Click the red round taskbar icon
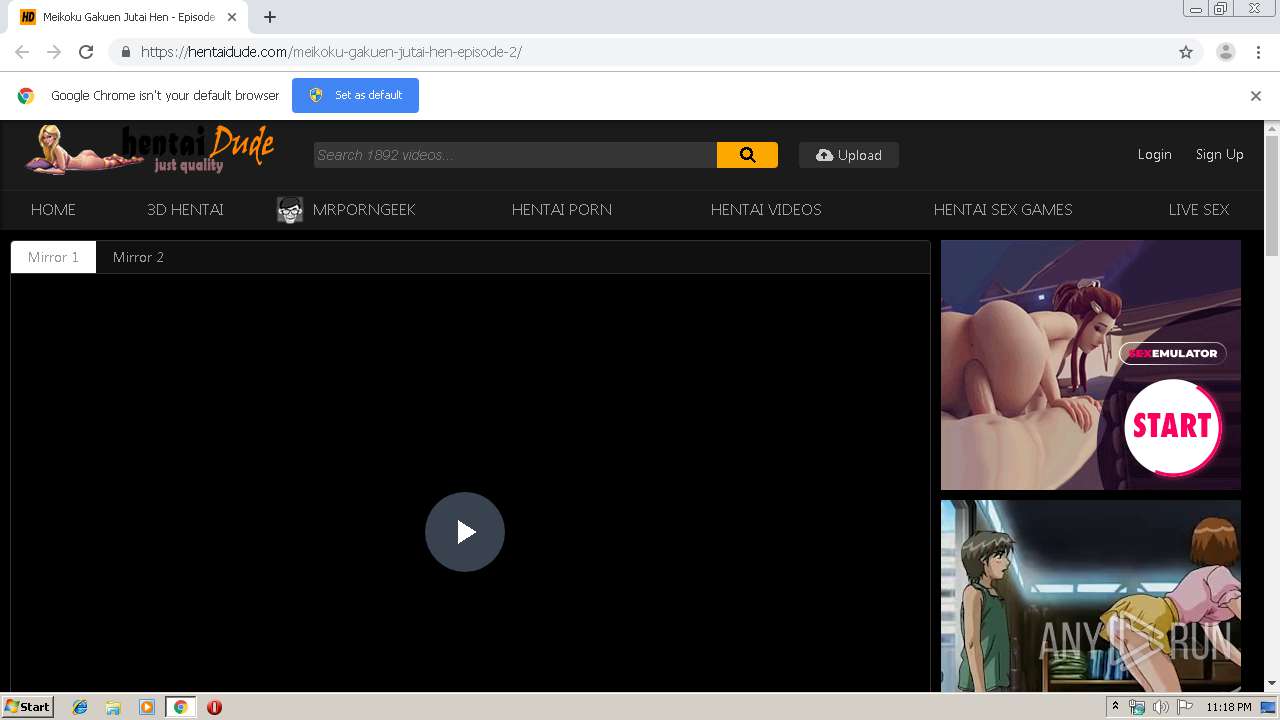The height and width of the screenshot is (720, 1280). click(x=214, y=707)
